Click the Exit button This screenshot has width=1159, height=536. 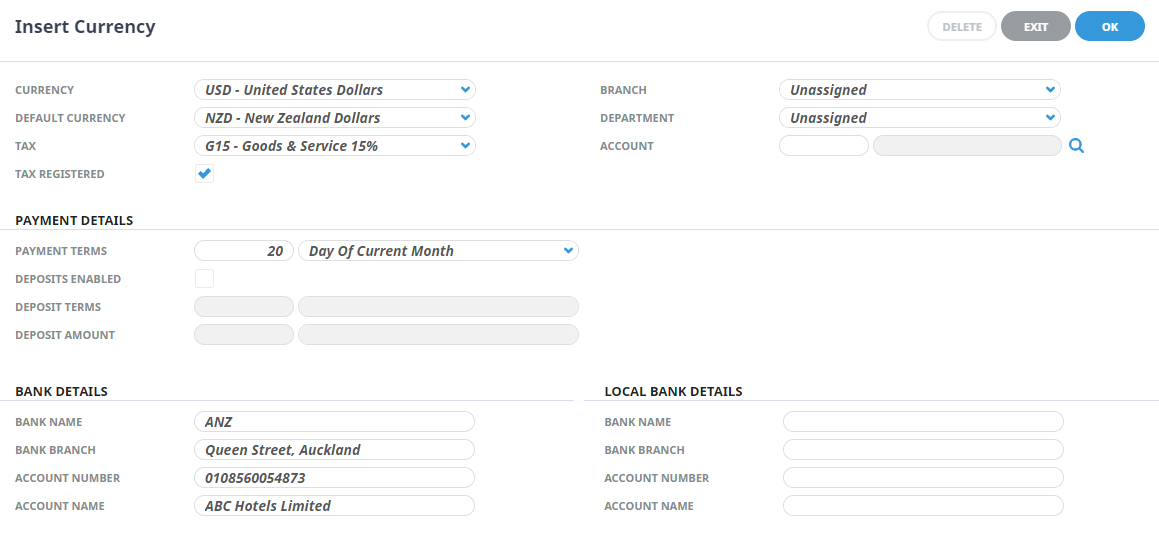tap(1035, 27)
